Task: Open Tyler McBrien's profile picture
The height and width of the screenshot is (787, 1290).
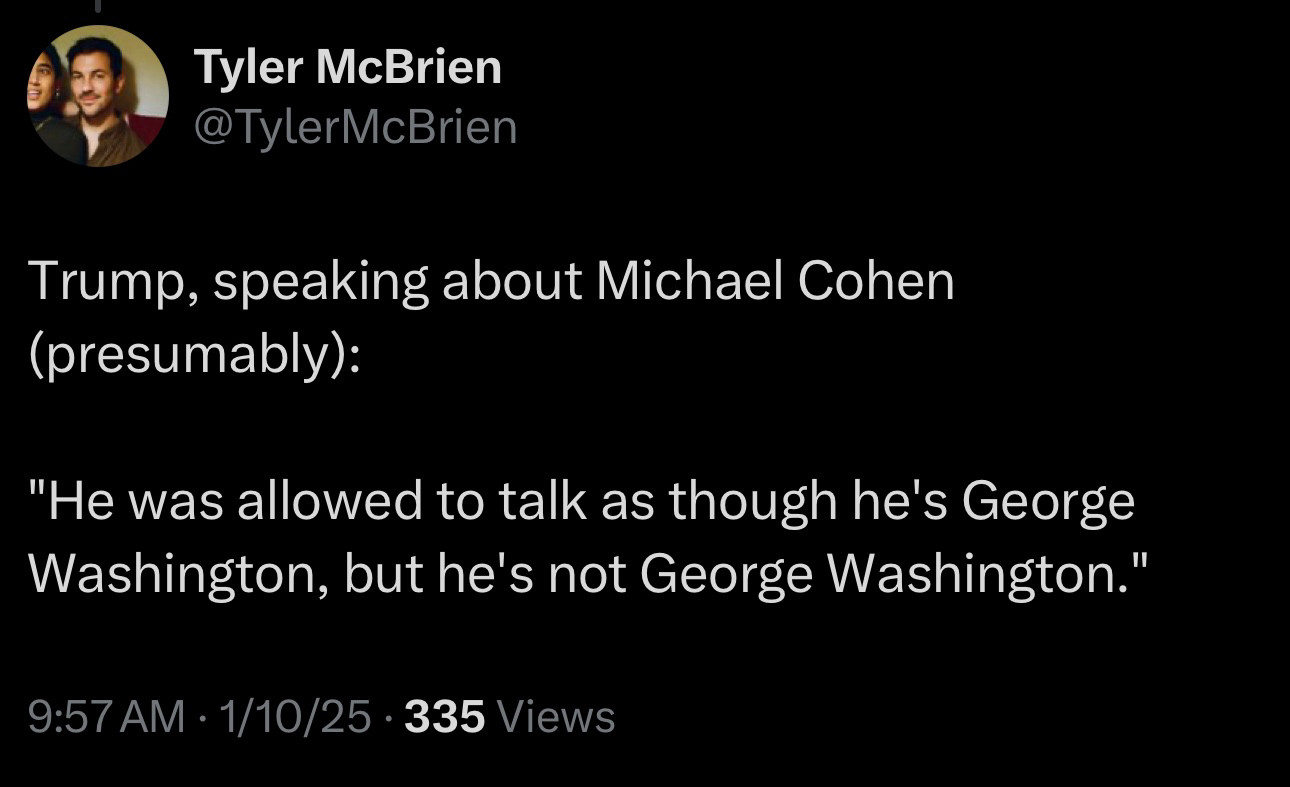Action: click(97, 96)
